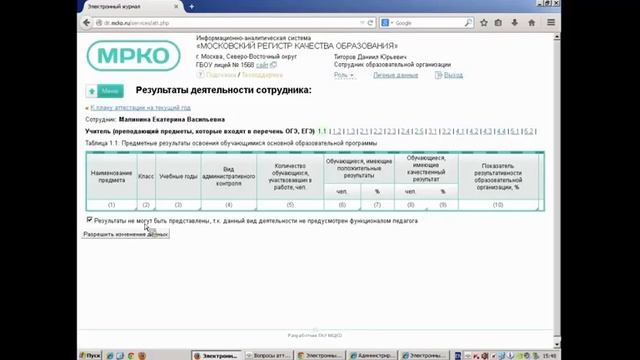
Task: Switch to 'Вопросы атт...' taskbar window
Action: coord(269,356)
